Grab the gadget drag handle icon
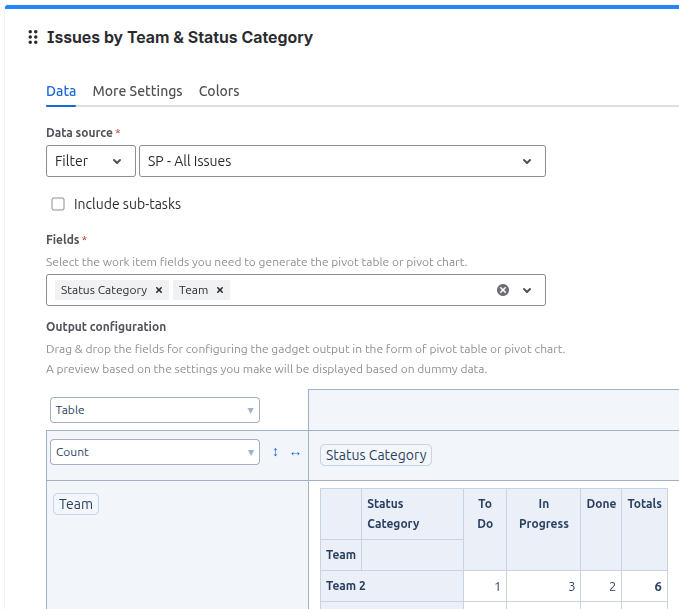The height and width of the screenshot is (609, 679). (x=33, y=37)
